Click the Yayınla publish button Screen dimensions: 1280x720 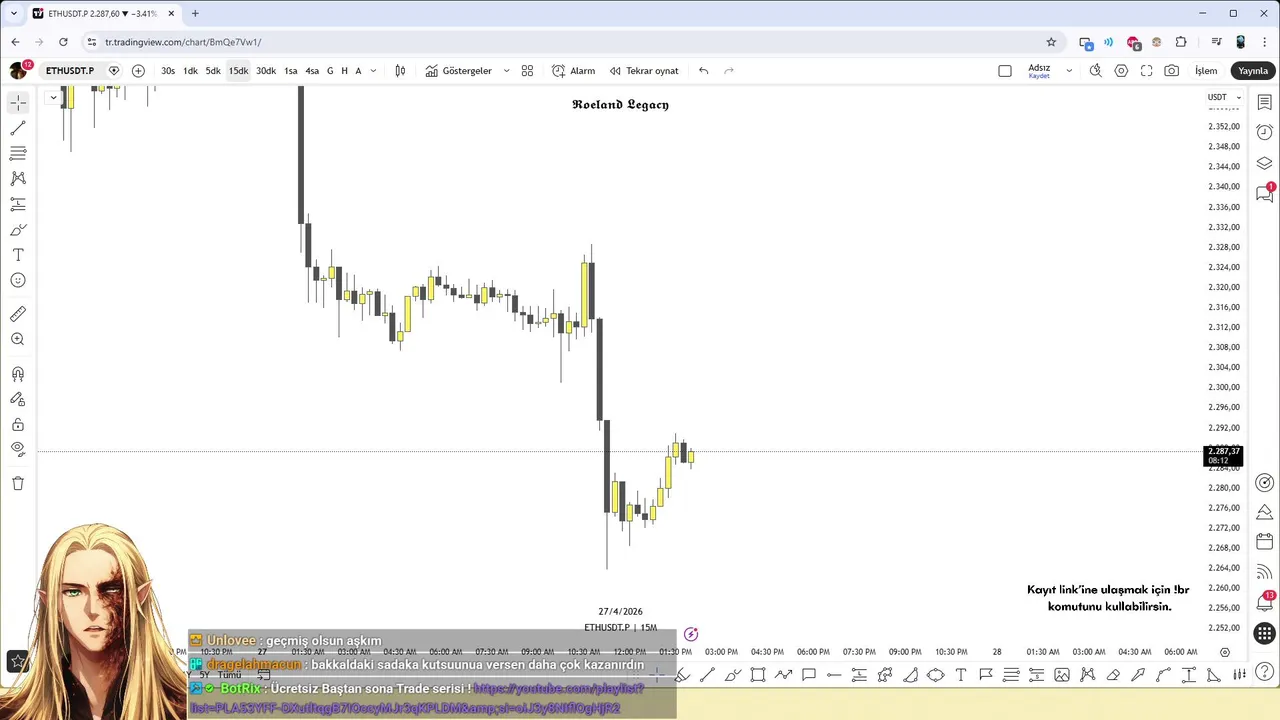click(1253, 71)
